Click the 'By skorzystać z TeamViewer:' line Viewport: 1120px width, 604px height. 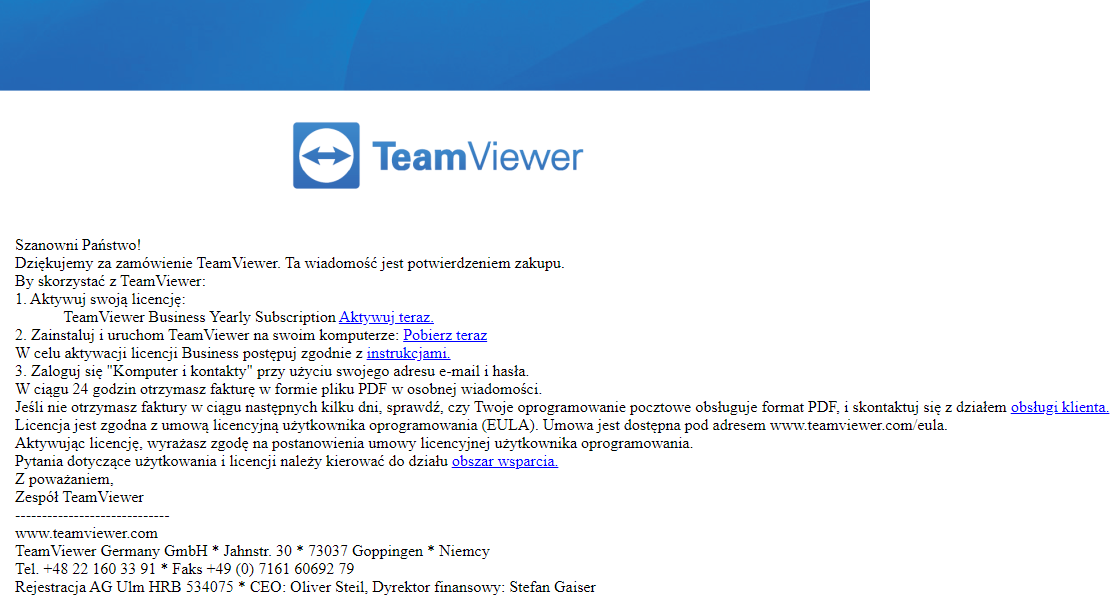pyautogui.click(x=110, y=281)
